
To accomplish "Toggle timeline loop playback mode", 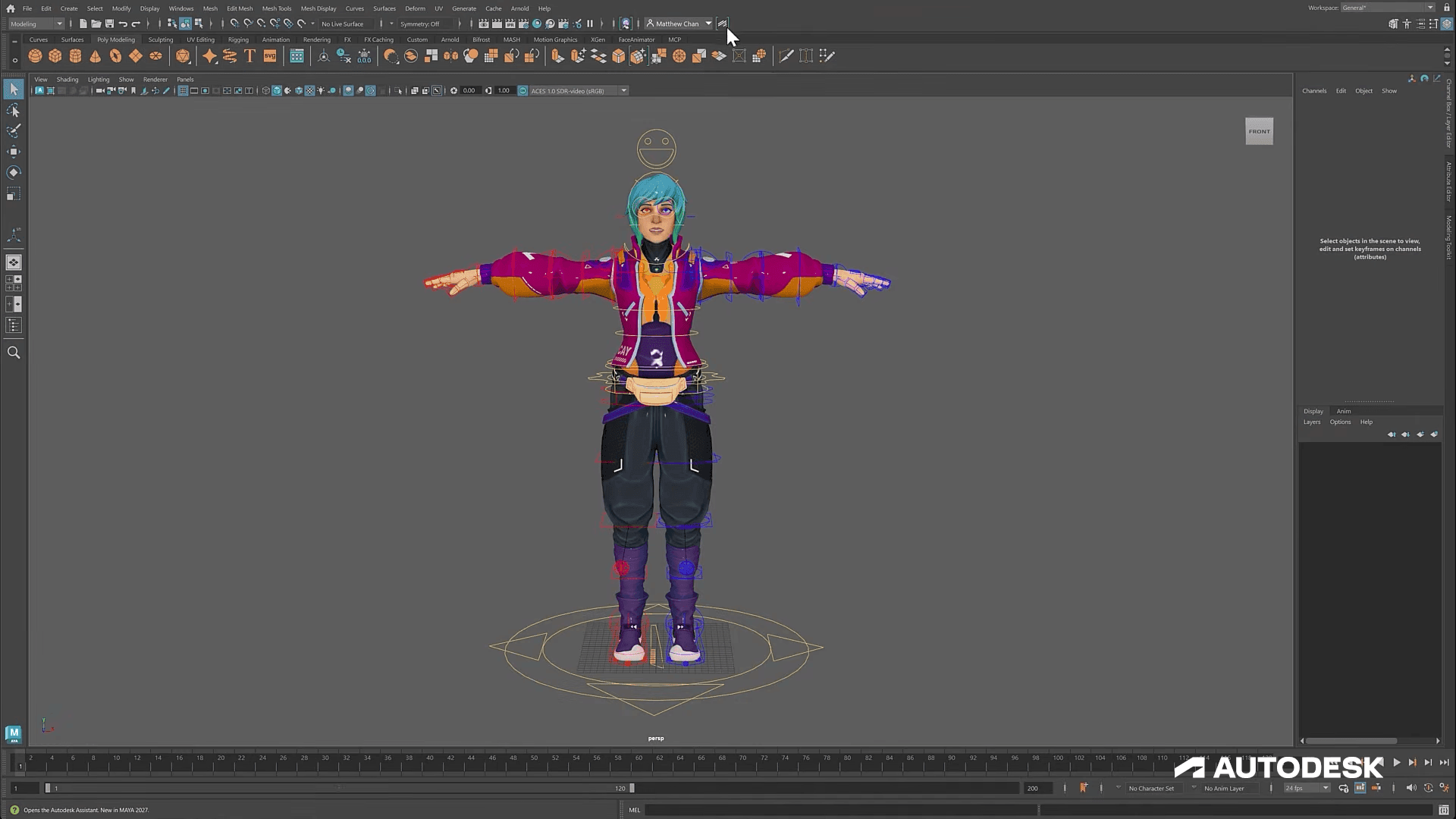I will (x=1344, y=789).
